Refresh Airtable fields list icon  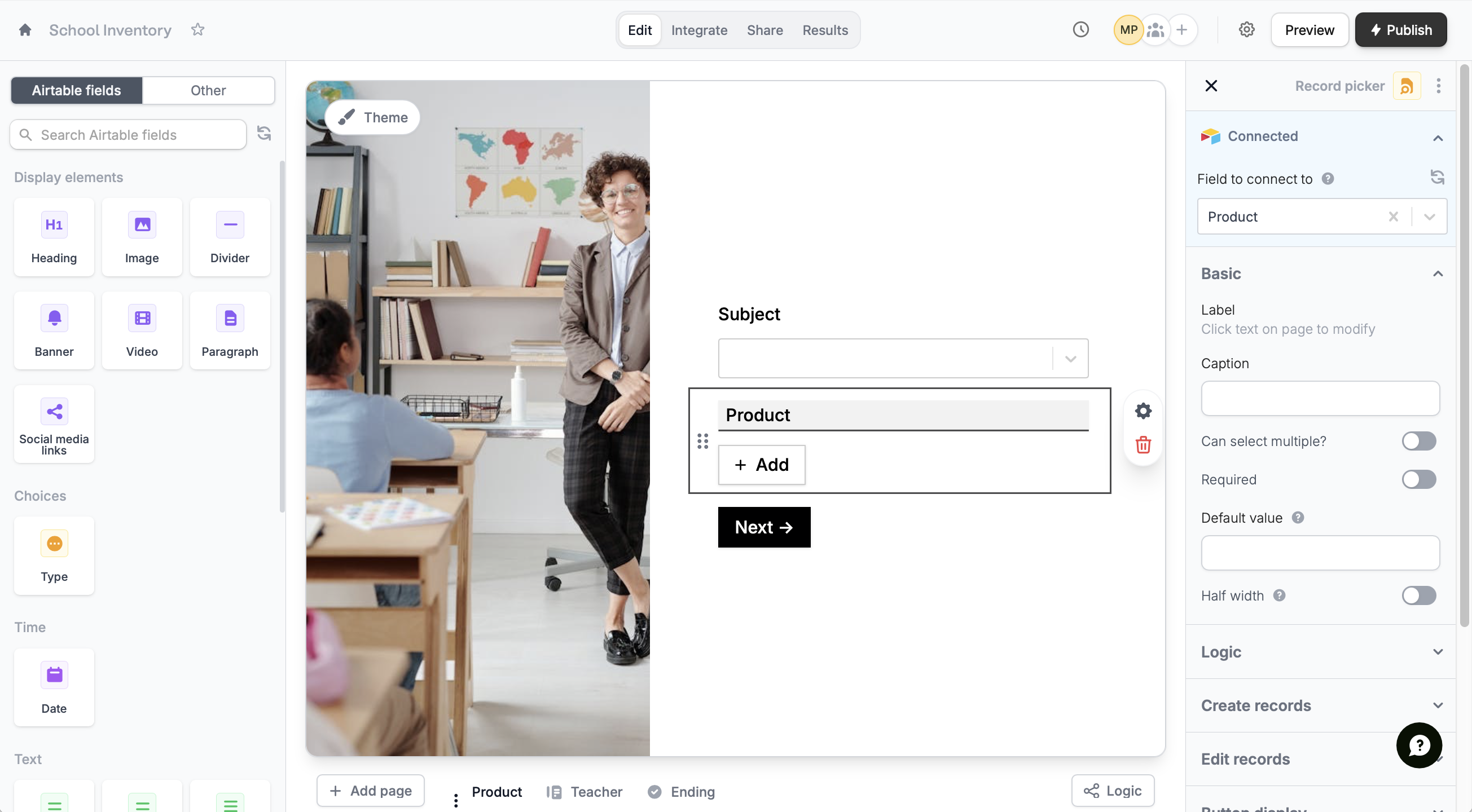point(263,134)
